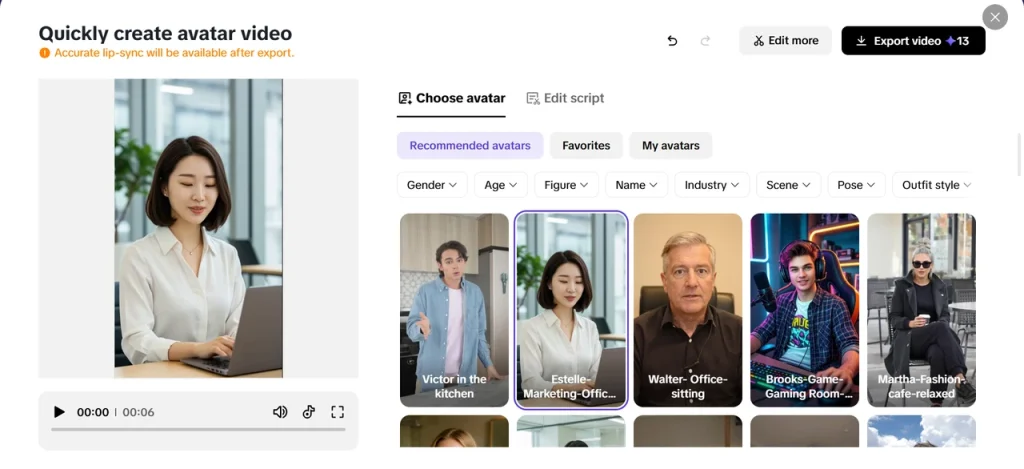Click the TikTok icon in player
The width and height of the screenshot is (1024, 469).
point(309,412)
